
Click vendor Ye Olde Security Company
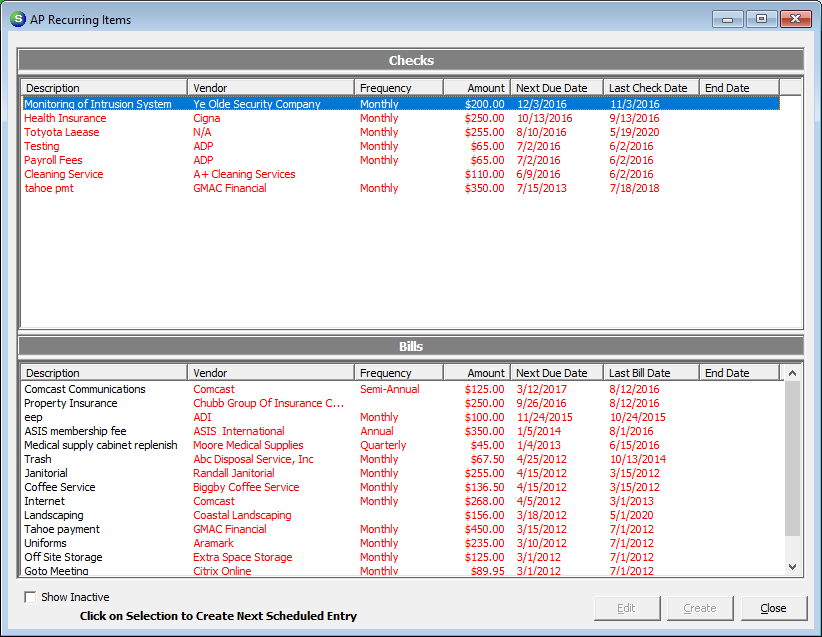point(256,104)
